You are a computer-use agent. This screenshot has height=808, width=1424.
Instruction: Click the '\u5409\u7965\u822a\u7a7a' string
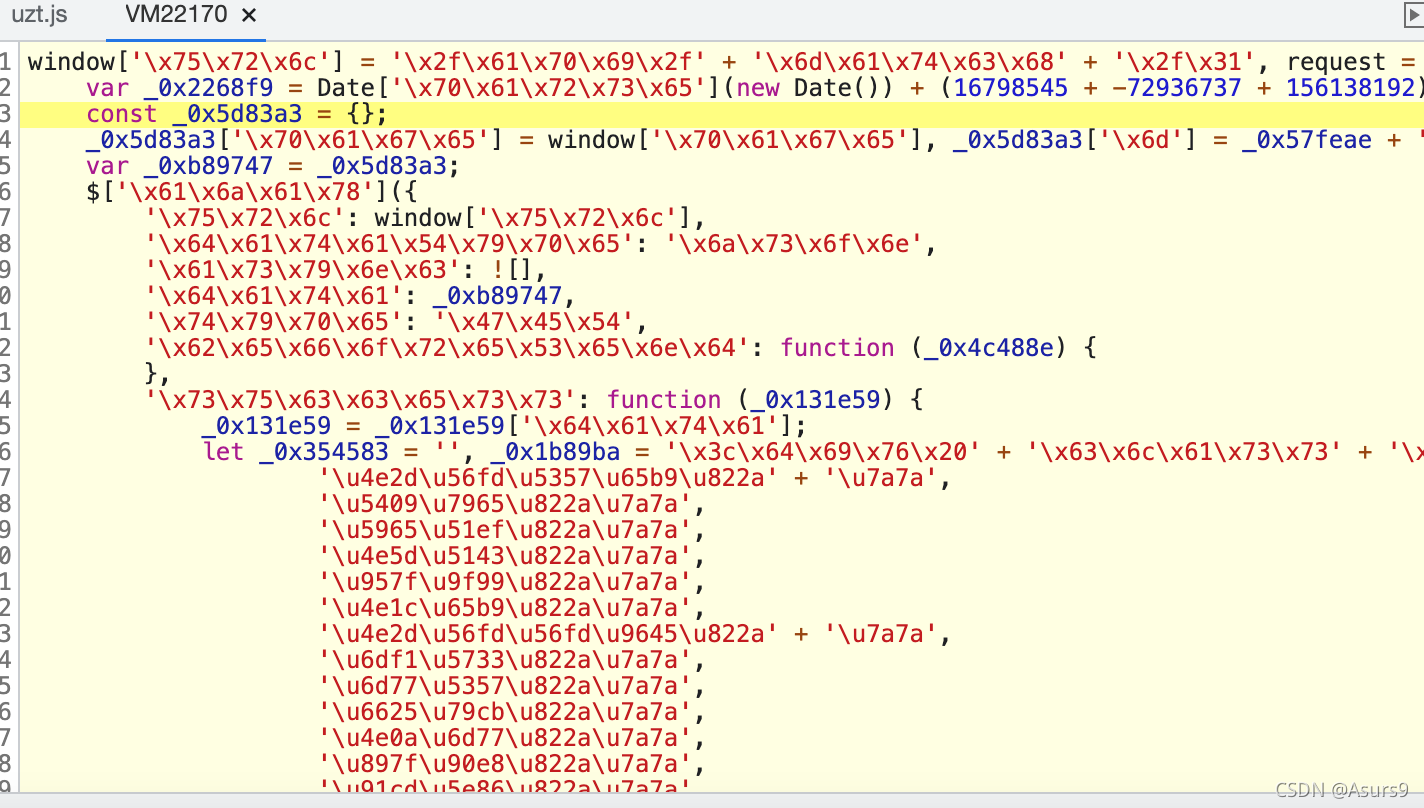[x=505, y=504]
